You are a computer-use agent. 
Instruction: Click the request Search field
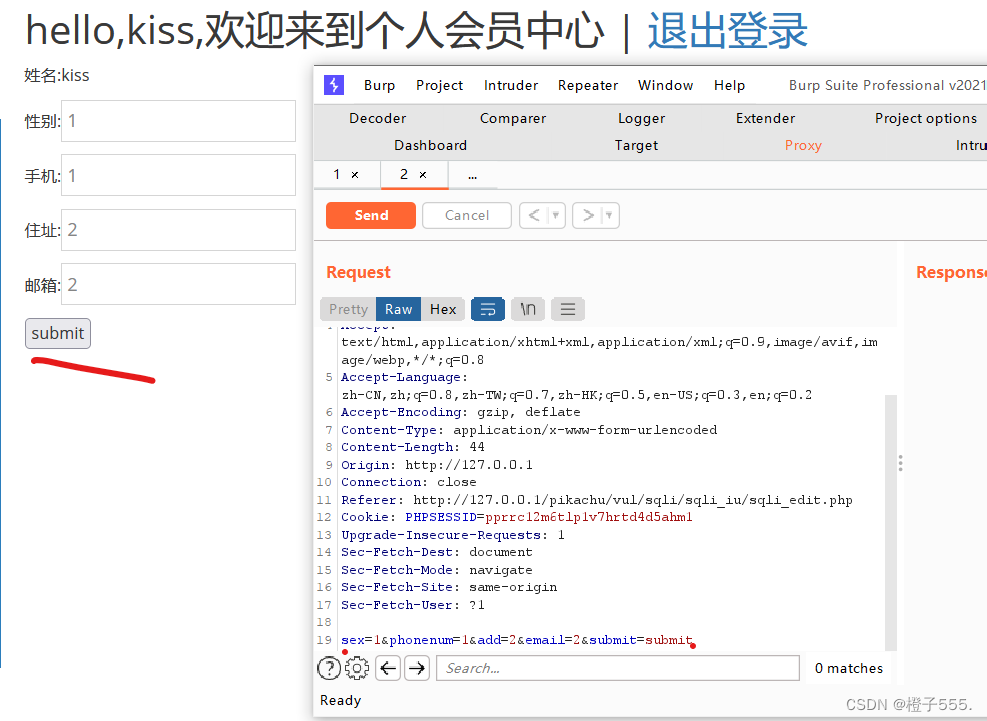(x=618, y=668)
